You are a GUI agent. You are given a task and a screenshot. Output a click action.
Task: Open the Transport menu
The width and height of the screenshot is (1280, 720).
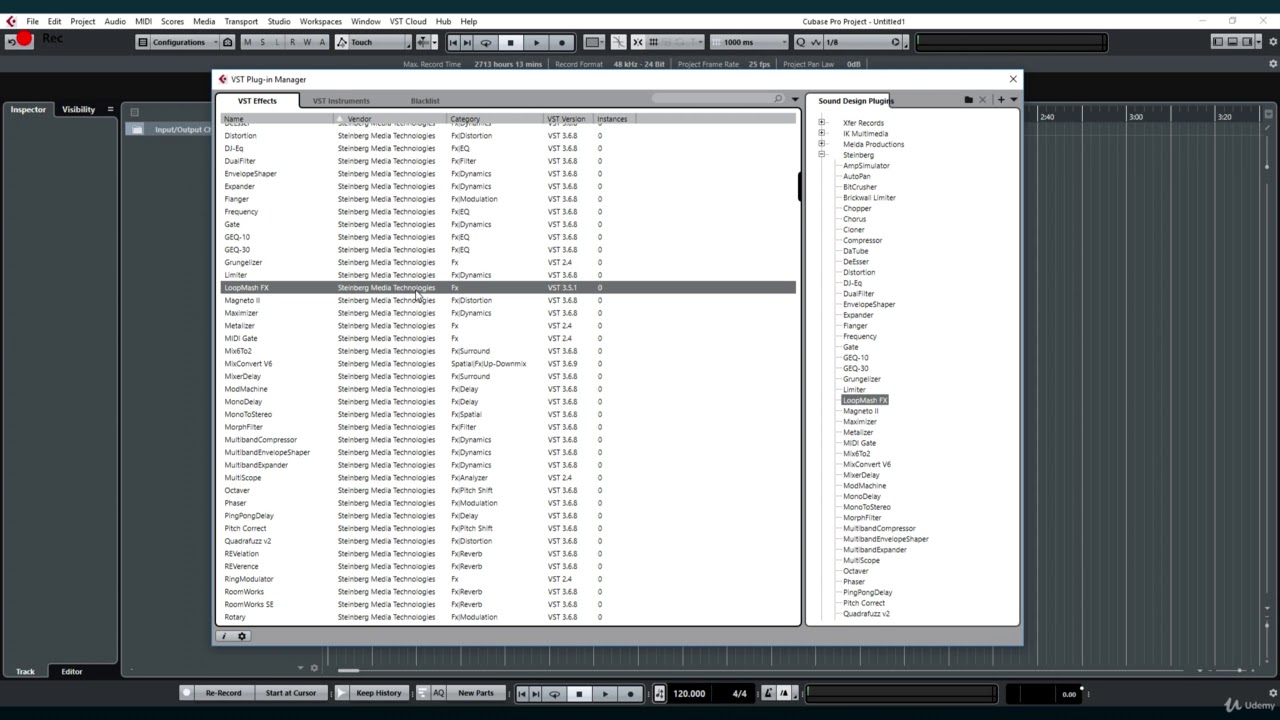click(241, 21)
